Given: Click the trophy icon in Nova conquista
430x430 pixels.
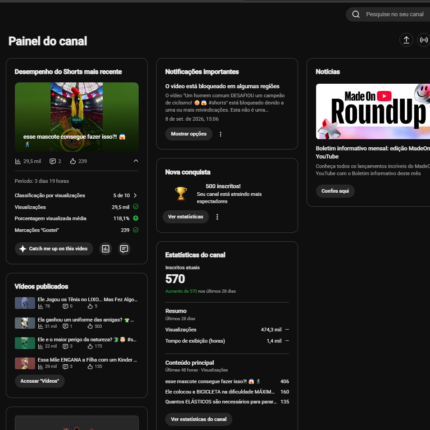Looking at the screenshot, I should [181, 194].
